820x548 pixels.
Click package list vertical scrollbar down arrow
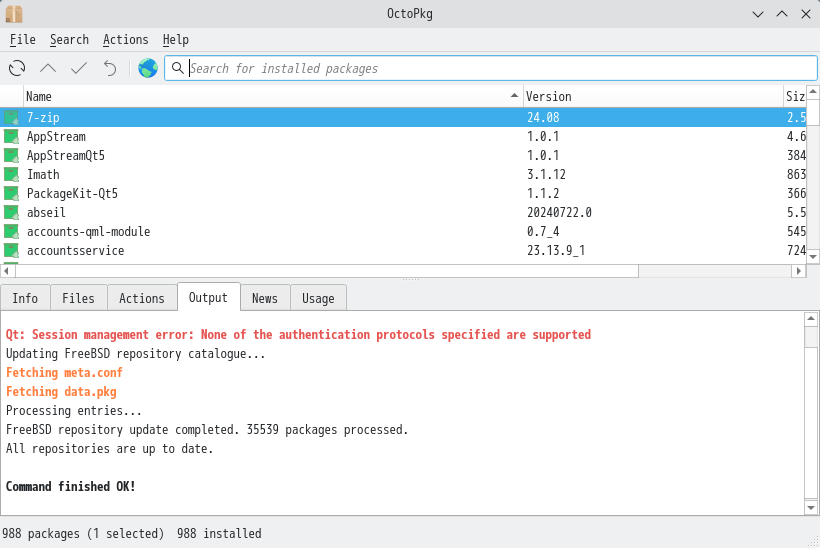(x=813, y=257)
